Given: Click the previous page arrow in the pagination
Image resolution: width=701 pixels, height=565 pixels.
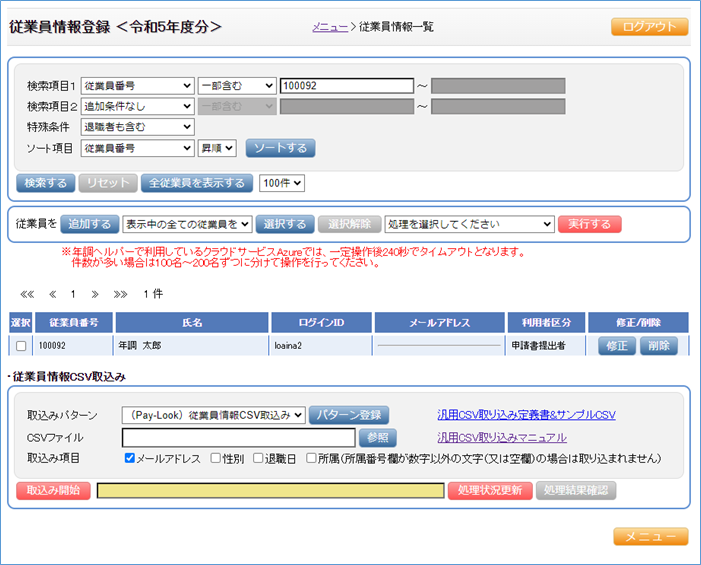Looking at the screenshot, I should coord(51,295).
